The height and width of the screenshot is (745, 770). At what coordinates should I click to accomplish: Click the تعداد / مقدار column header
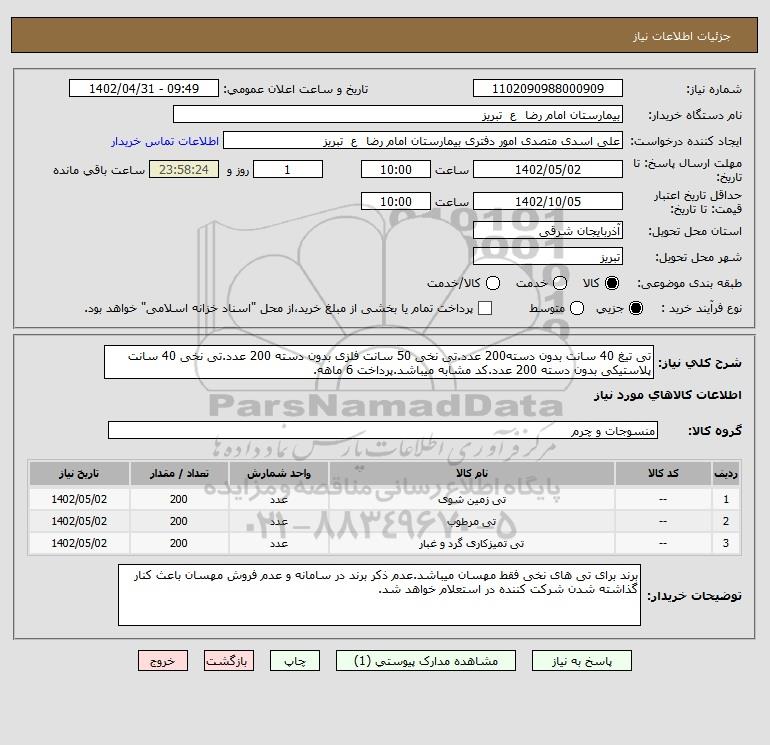click(x=179, y=473)
